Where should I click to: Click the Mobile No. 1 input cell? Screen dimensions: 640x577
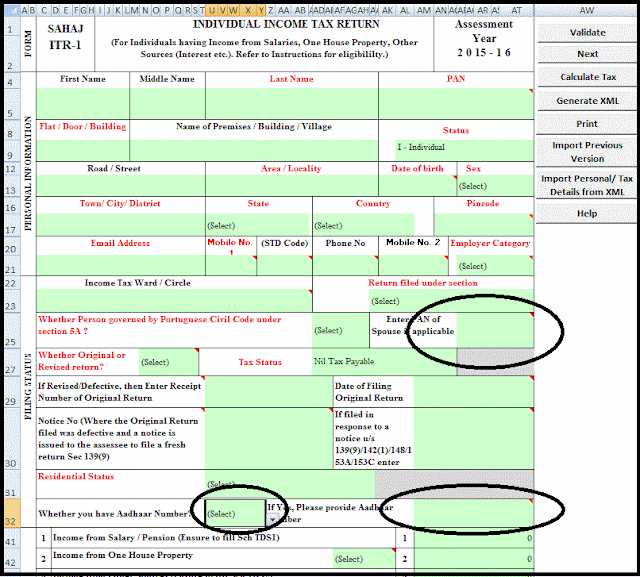(x=231, y=266)
